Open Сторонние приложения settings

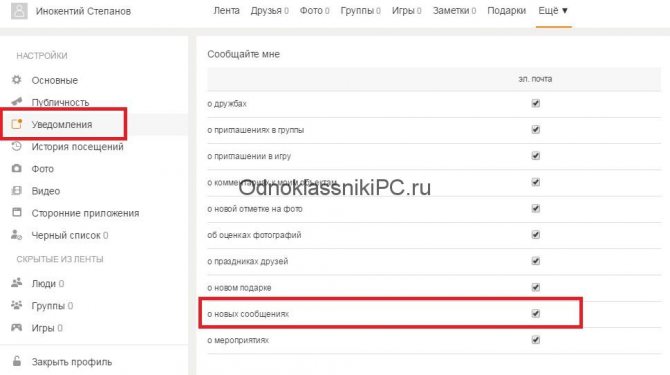(x=85, y=213)
